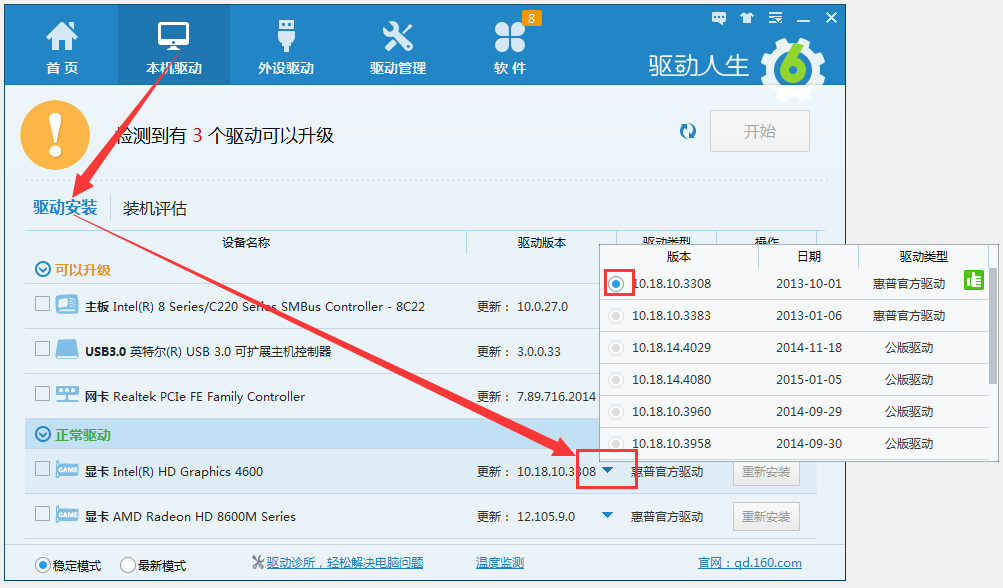The width and height of the screenshot is (1003, 588).
Task: Select version 10.18.10.3960 radio button
Action: (x=616, y=411)
